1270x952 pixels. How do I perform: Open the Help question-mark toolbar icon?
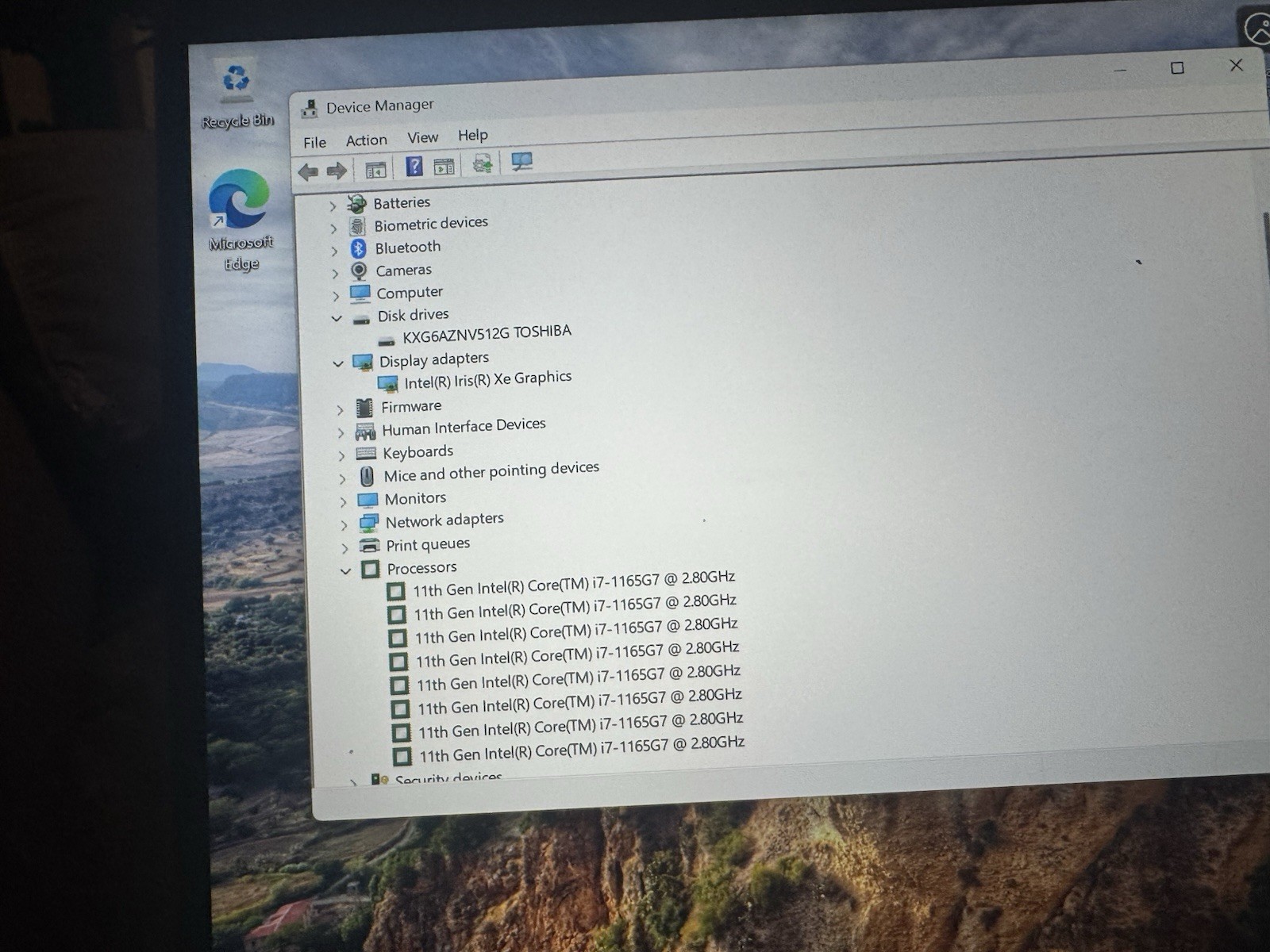(x=414, y=167)
